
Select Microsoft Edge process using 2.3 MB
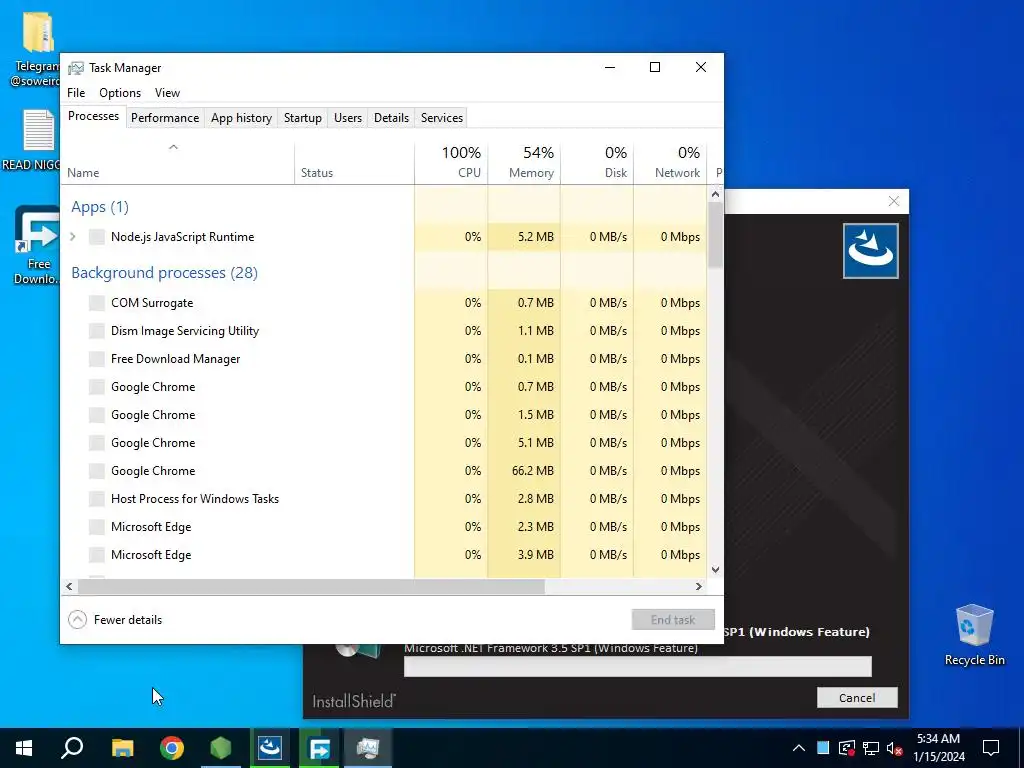384,526
